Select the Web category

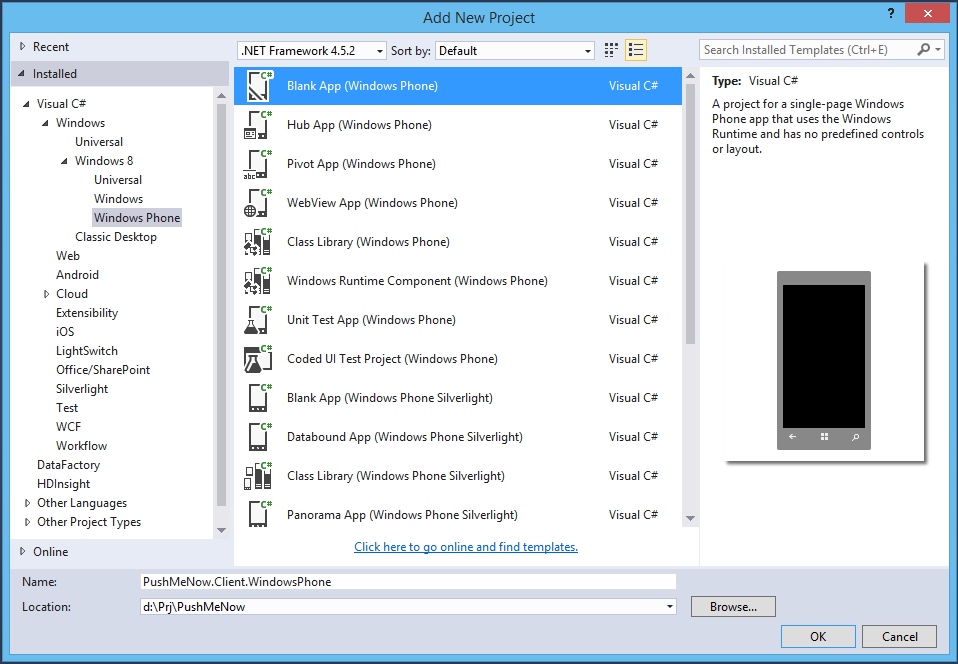click(x=68, y=256)
